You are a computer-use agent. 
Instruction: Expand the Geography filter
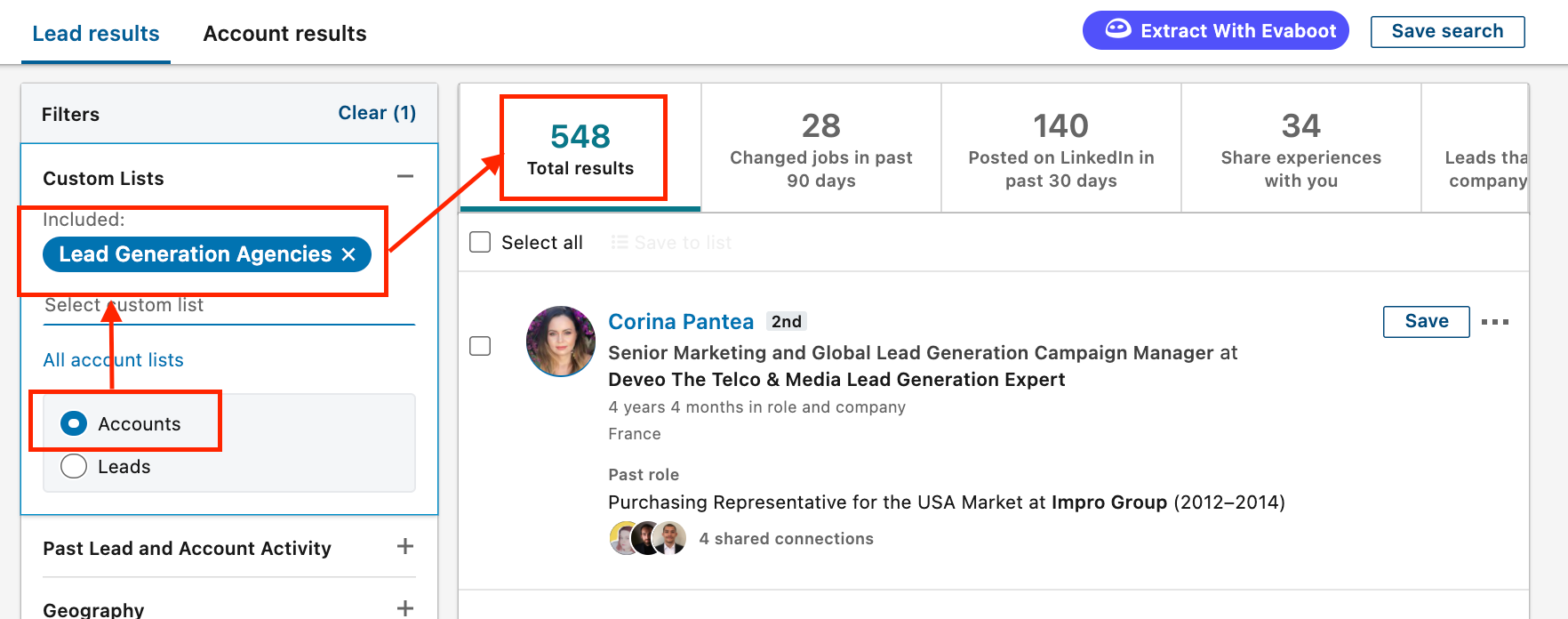point(405,608)
